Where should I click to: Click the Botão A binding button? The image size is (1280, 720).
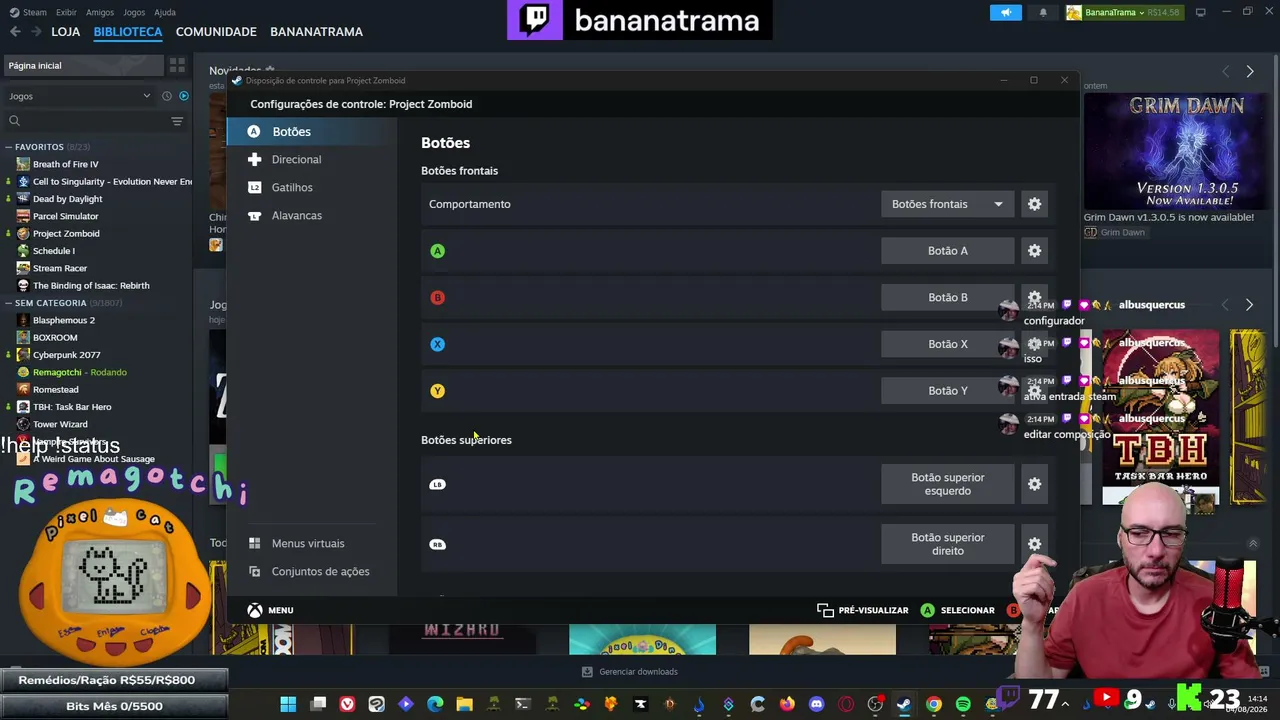[947, 251]
